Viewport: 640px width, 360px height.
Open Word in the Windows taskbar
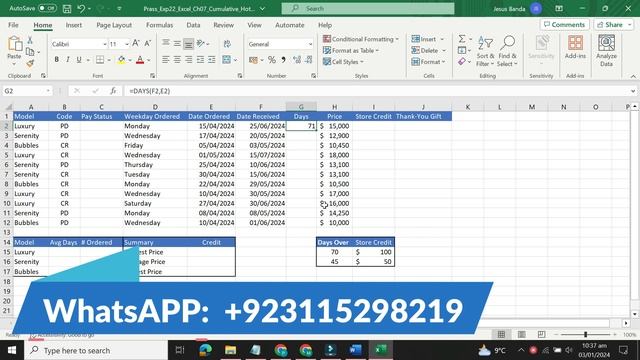tap(356, 350)
